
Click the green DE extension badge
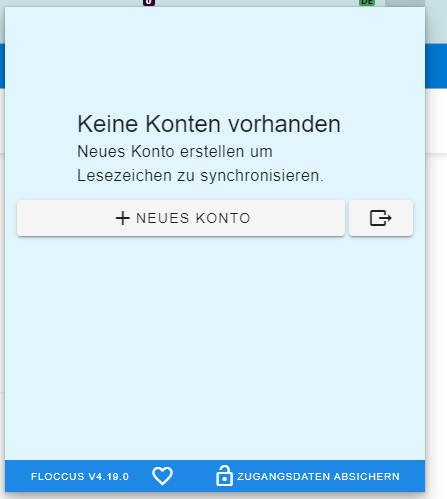click(367, 3)
